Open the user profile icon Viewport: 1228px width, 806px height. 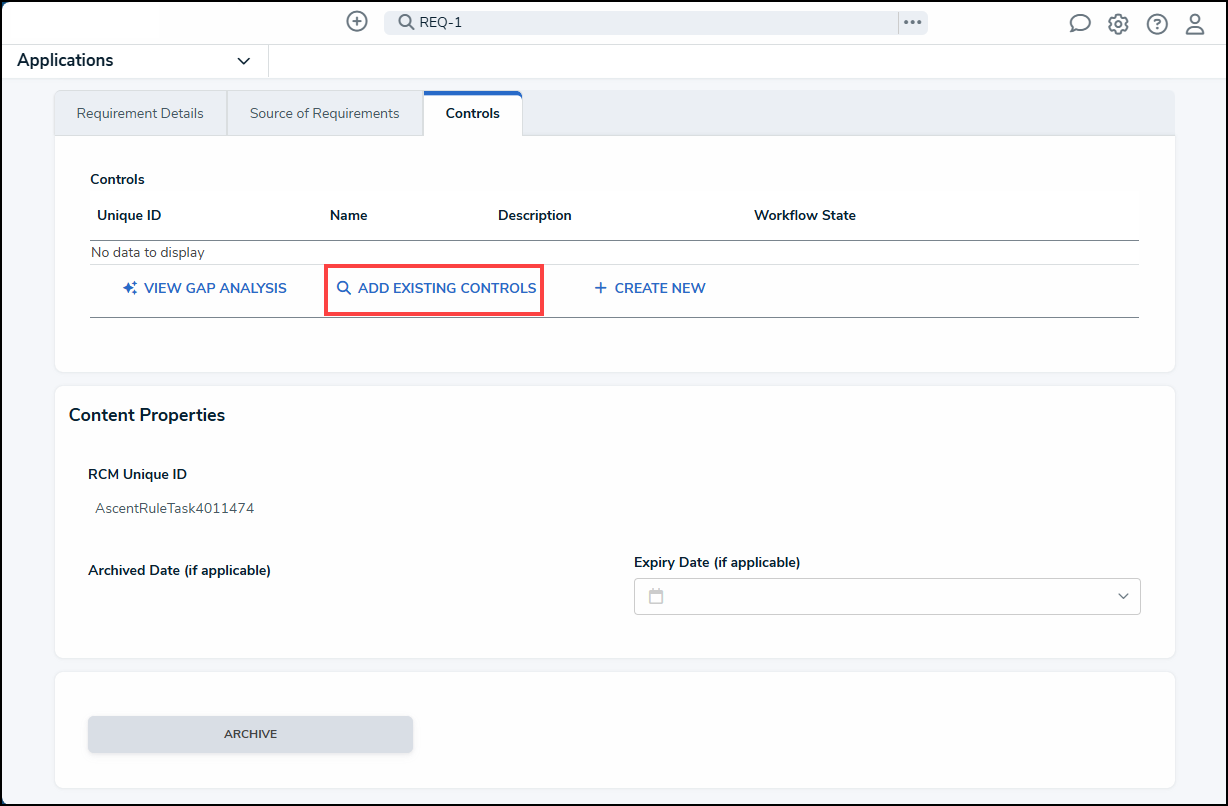tap(1195, 24)
